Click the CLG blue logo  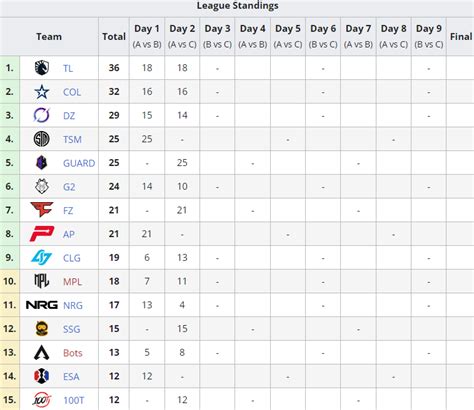(42, 258)
